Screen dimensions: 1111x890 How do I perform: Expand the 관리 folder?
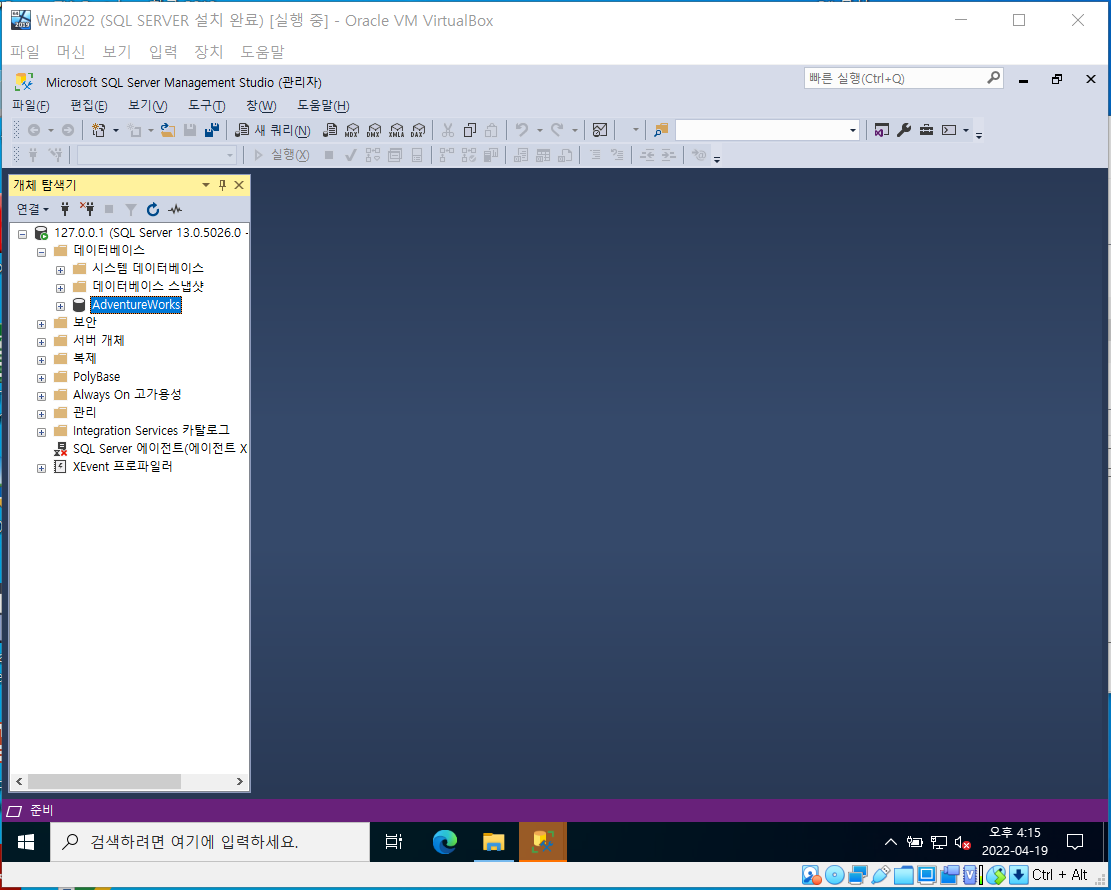click(41, 414)
